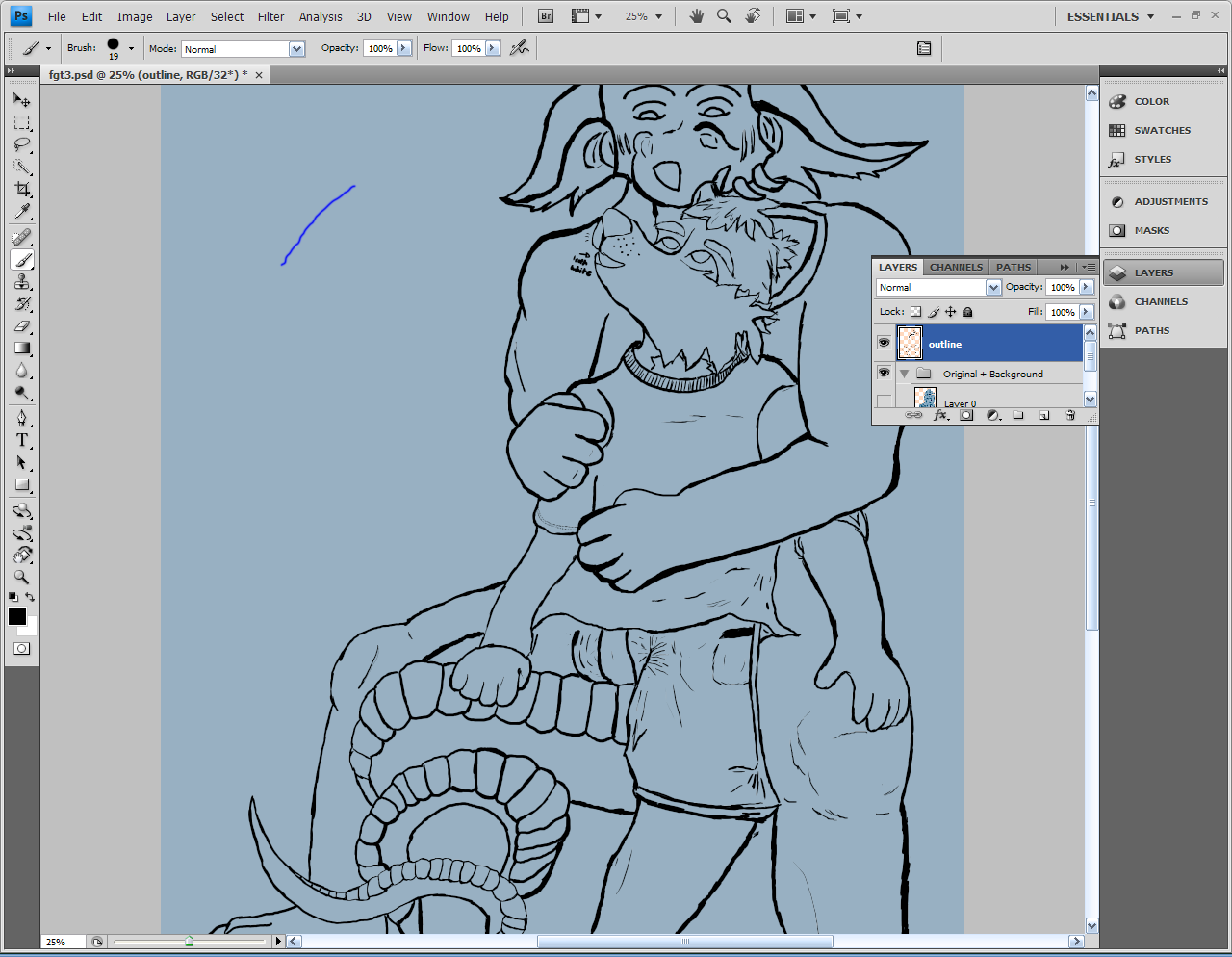Toggle lock position
This screenshot has height=957, width=1232.
coord(951,312)
